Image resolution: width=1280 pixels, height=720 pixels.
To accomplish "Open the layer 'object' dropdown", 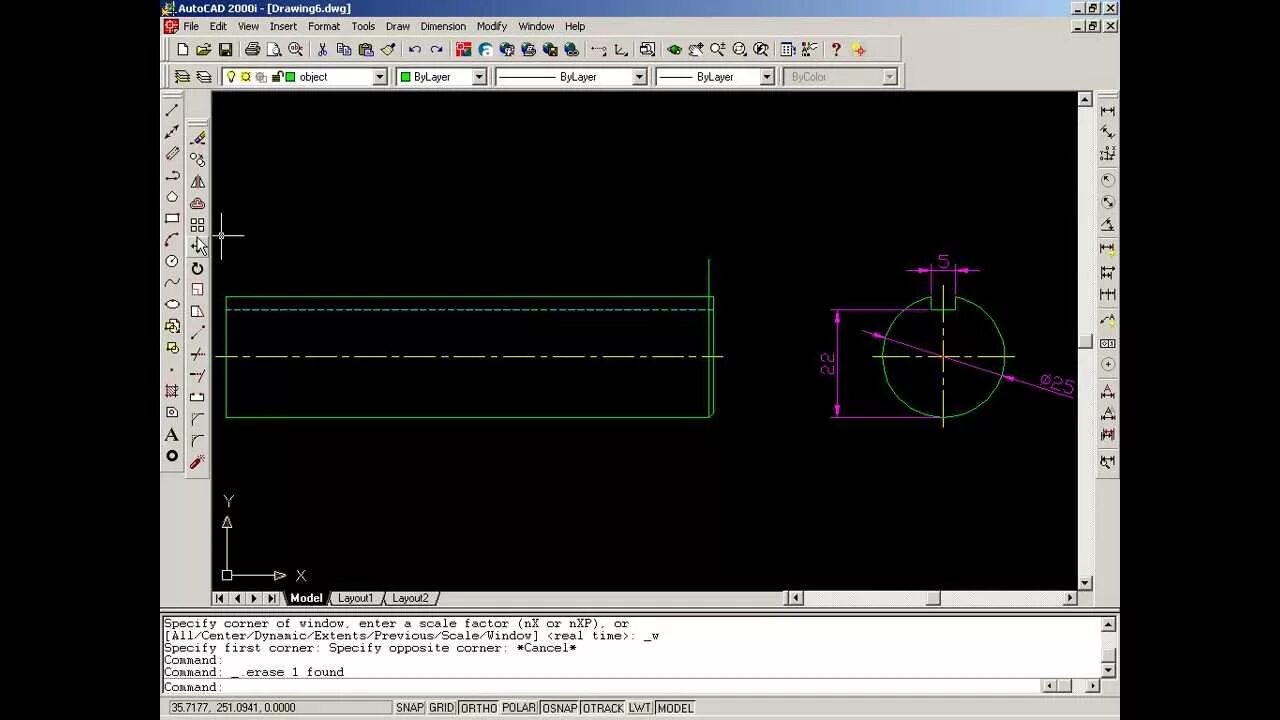I will (x=380, y=77).
